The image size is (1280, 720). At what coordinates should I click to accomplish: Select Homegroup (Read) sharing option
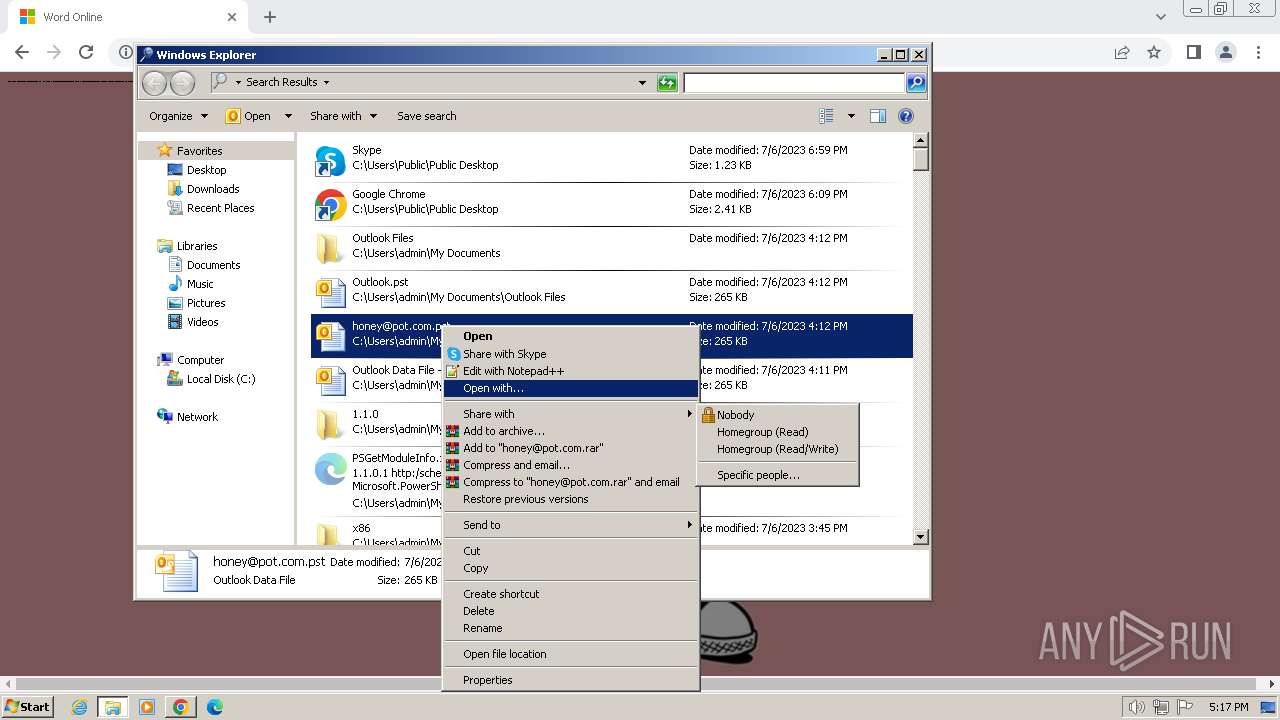777,432
